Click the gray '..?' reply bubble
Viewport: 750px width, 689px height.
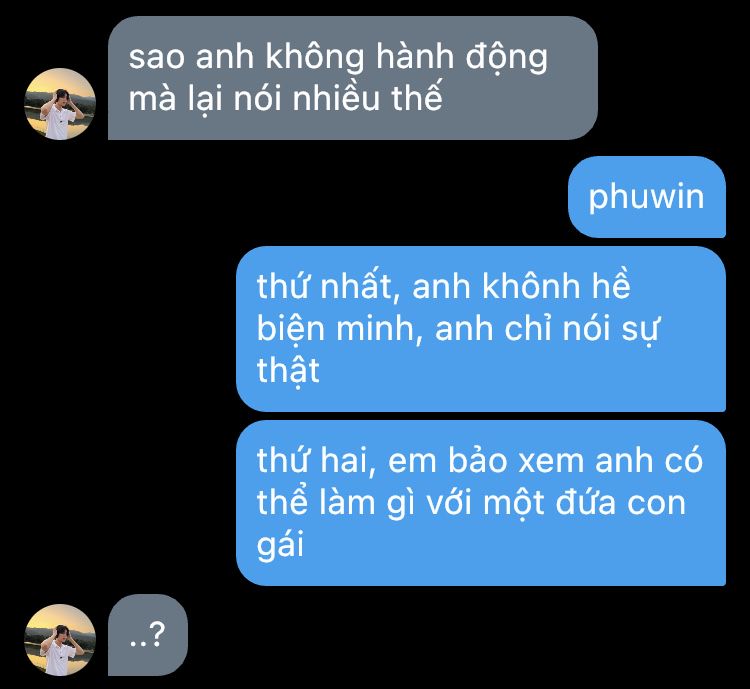point(148,635)
